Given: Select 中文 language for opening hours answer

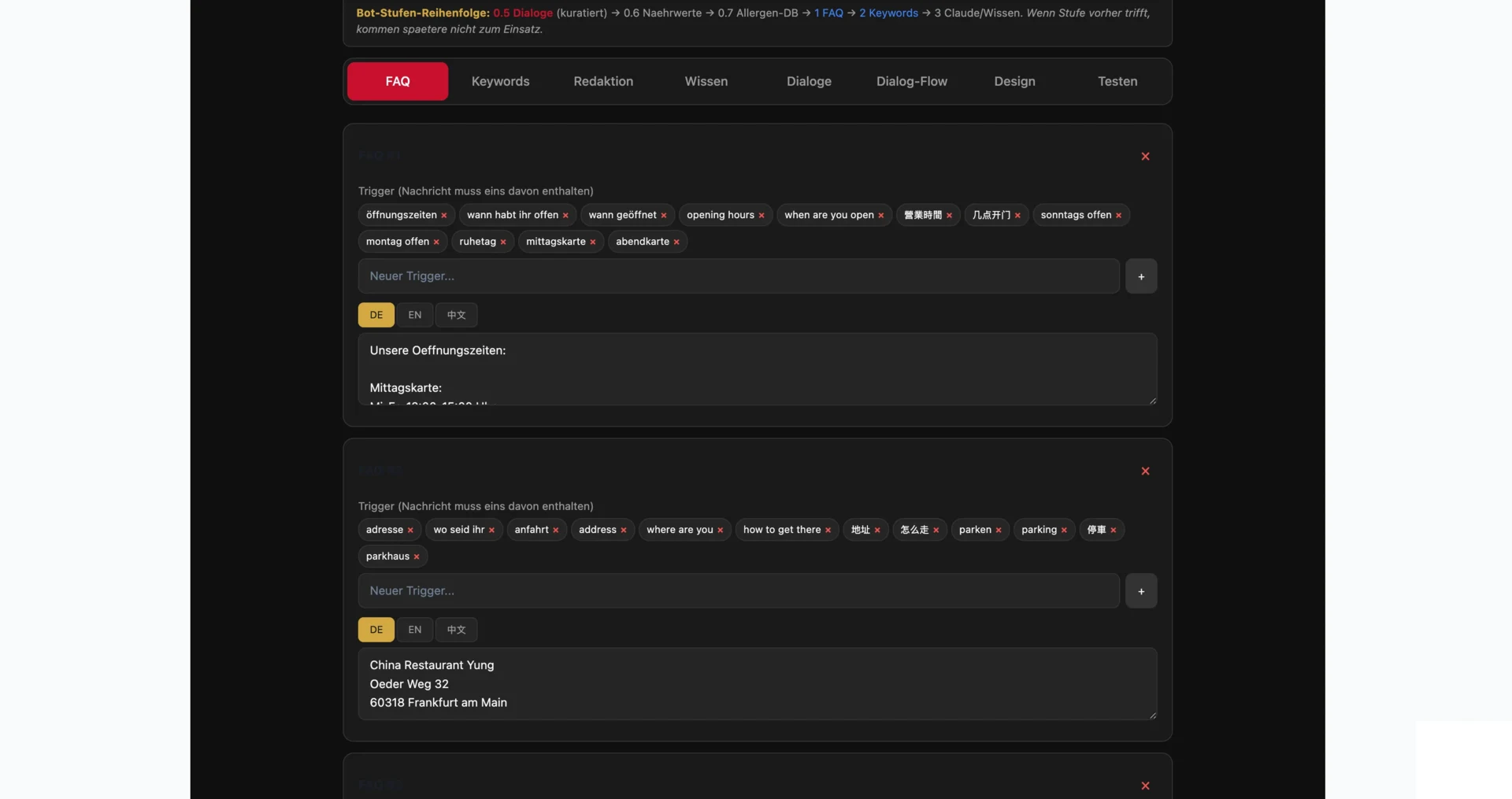Looking at the screenshot, I should (457, 315).
